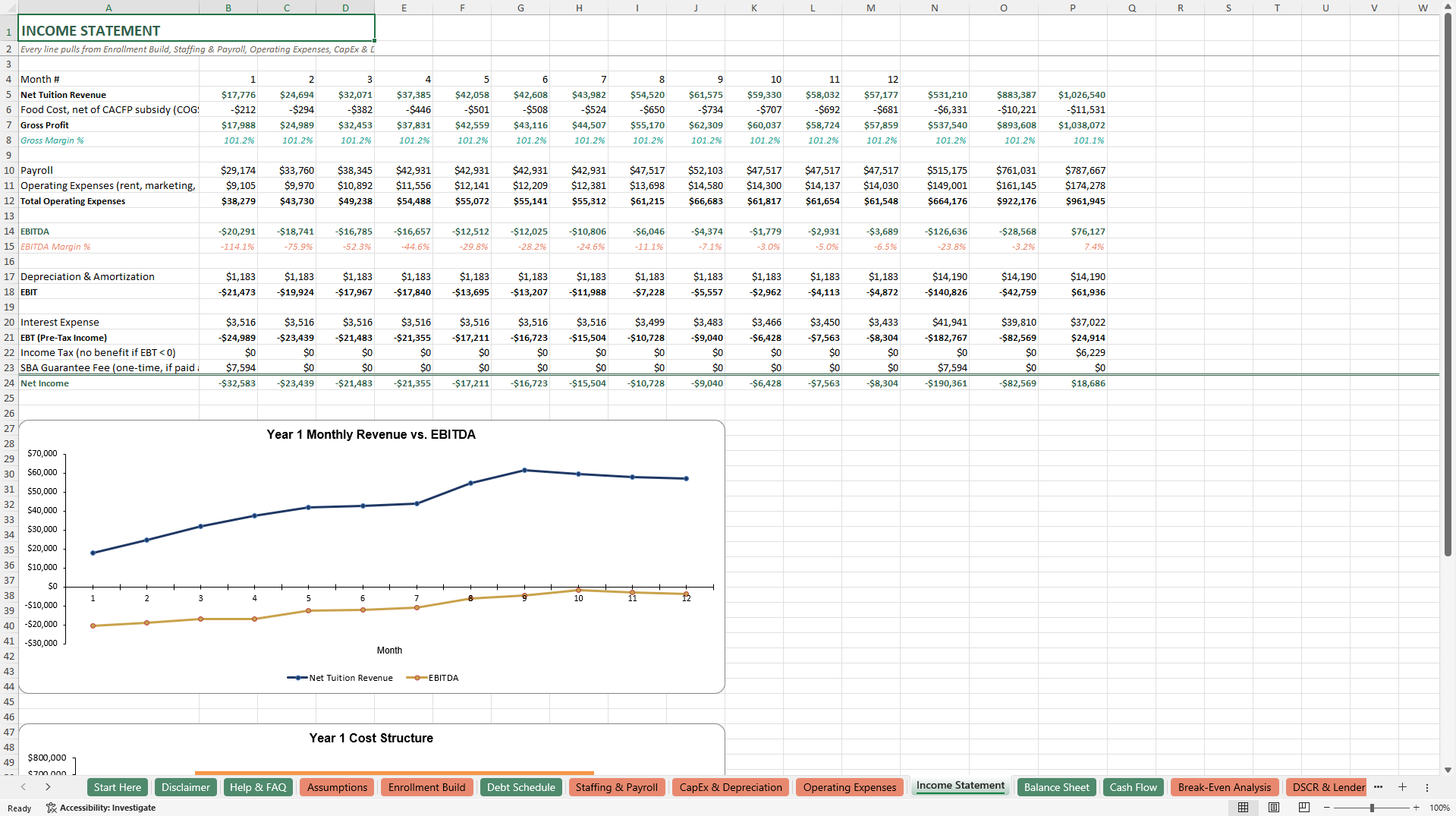Add a new sheet with plus icon
This screenshot has height=816, width=1456.
pos(1402,787)
